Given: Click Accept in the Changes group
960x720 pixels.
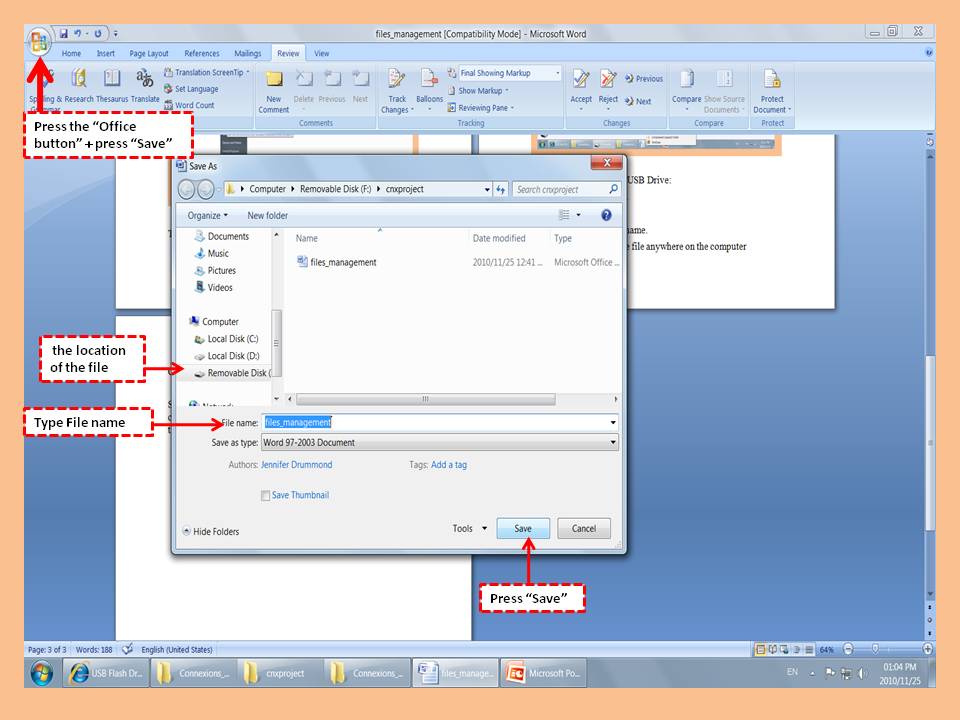Looking at the screenshot, I should (x=581, y=89).
